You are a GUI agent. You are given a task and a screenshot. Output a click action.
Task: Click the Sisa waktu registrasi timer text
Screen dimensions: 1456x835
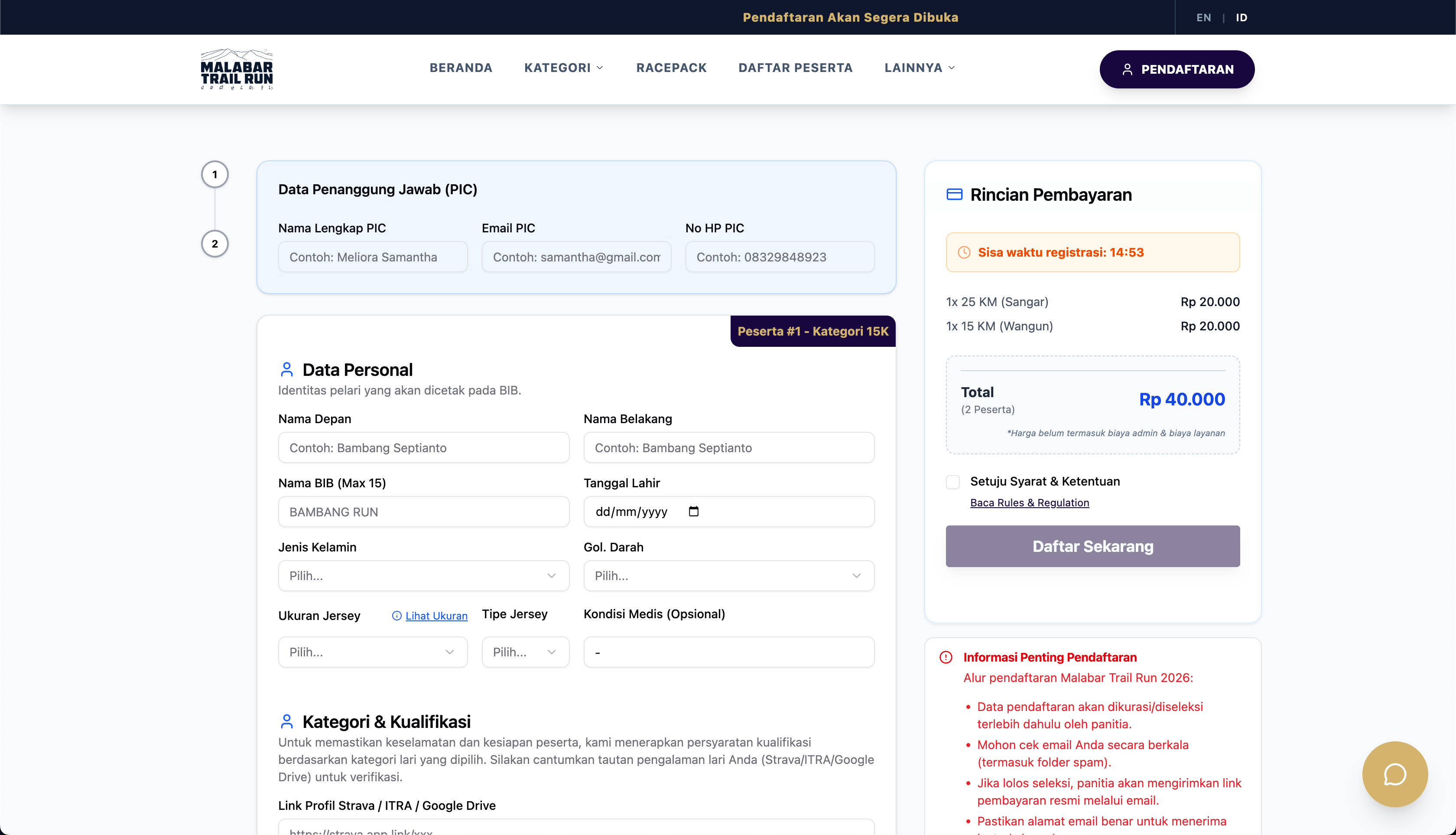tap(1060, 252)
